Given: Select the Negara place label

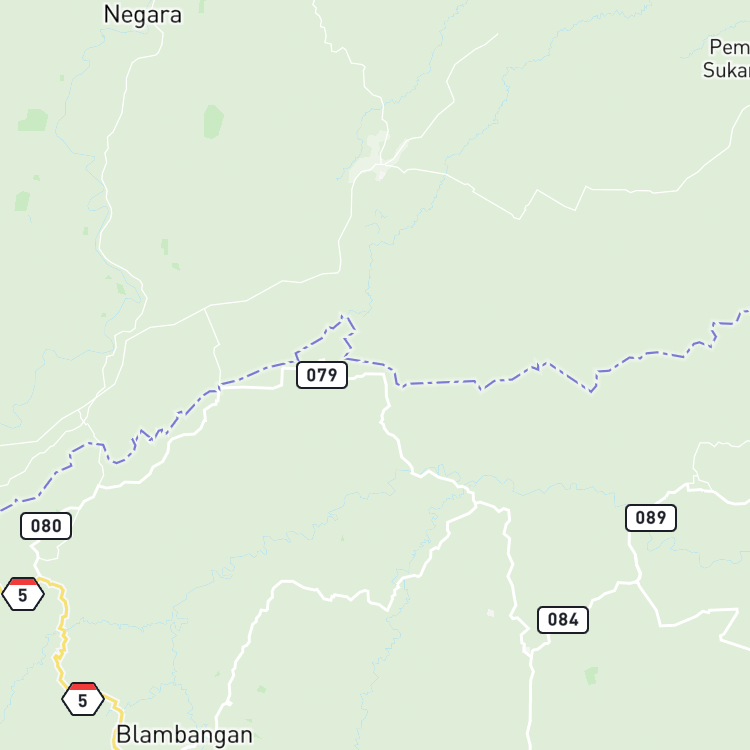Looking at the screenshot, I should click(x=143, y=14).
